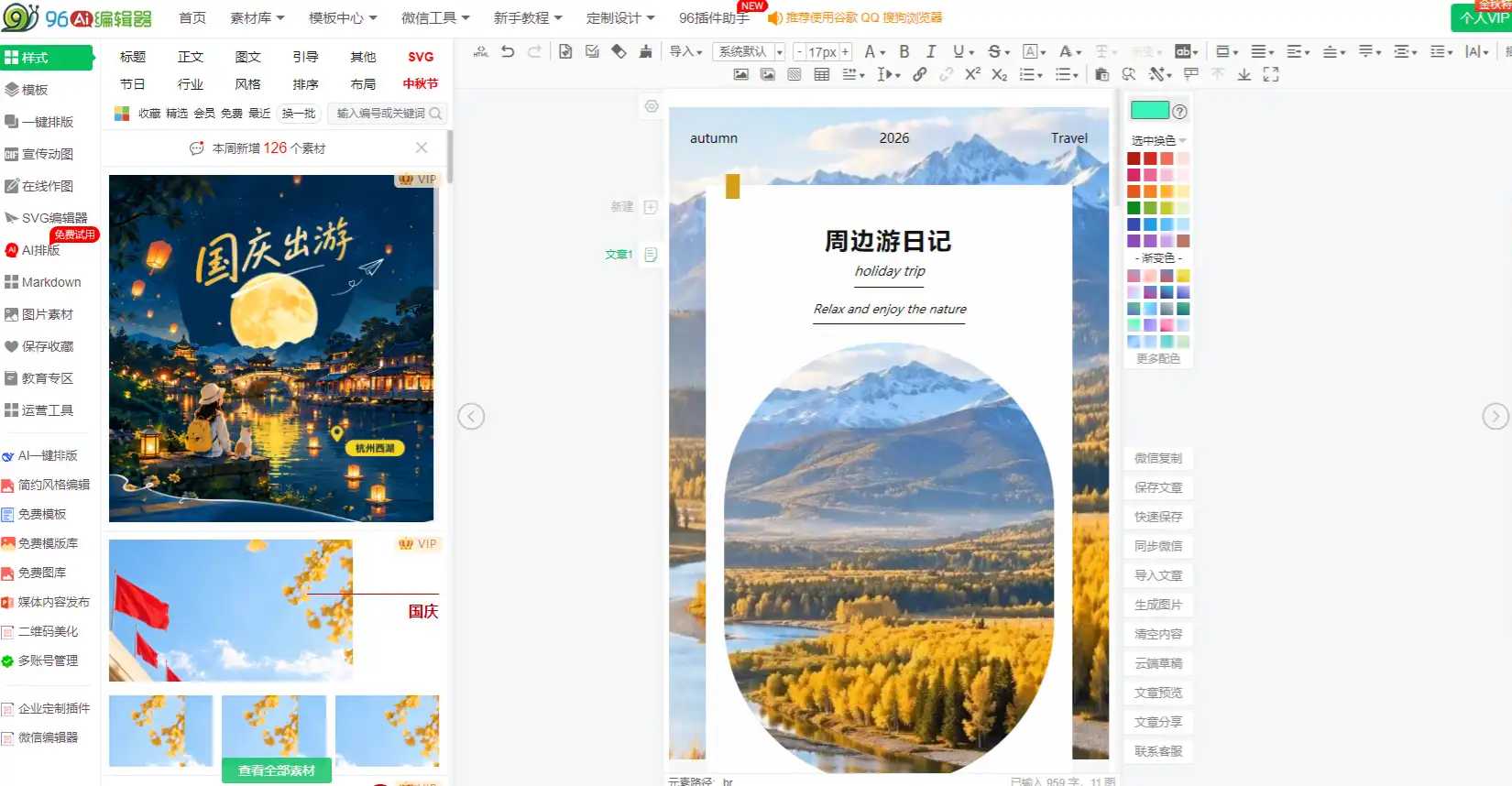Decrease font size with minus button
Screen dimensions: 1512x786
[799, 51]
